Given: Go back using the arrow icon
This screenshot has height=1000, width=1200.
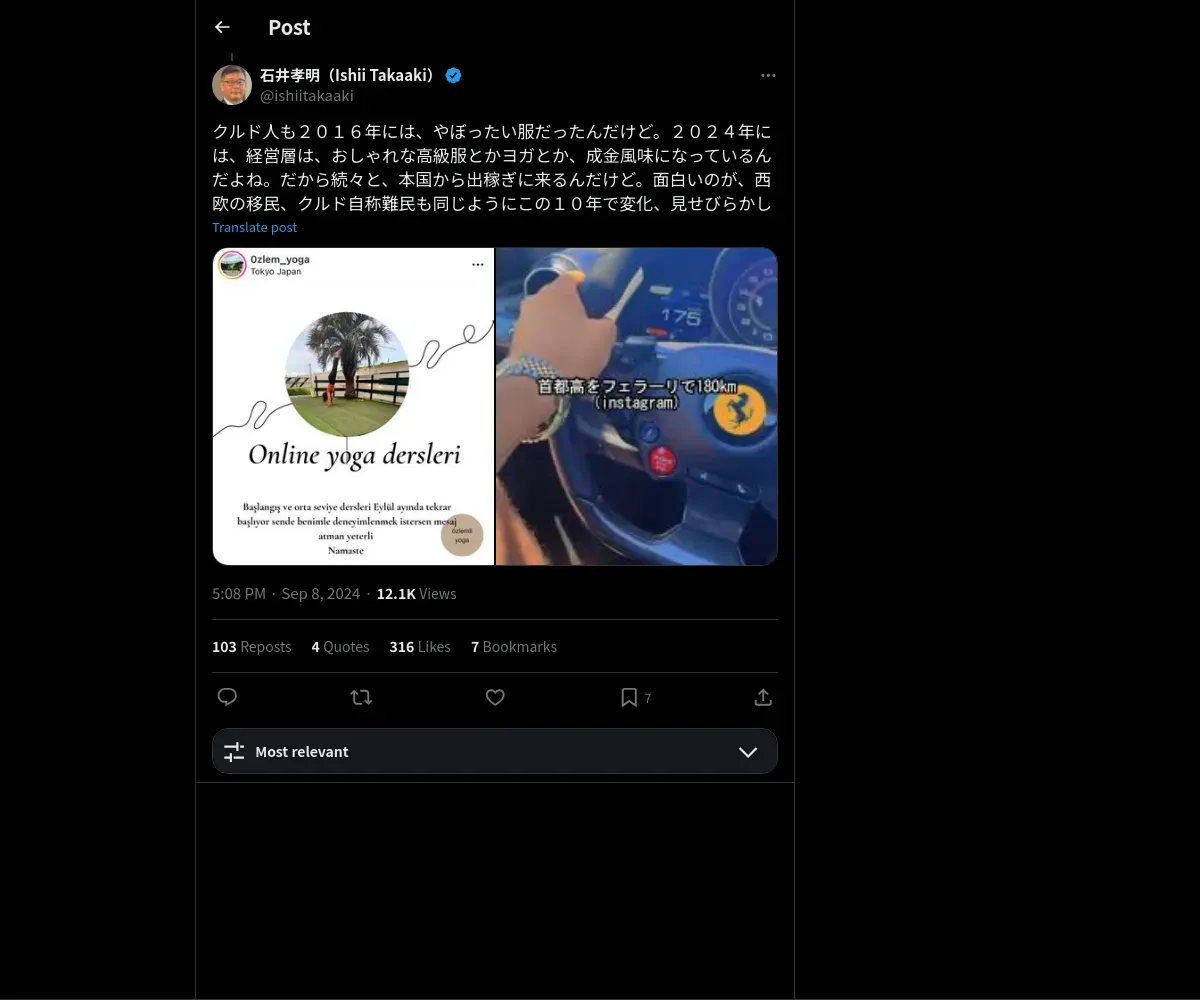Looking at the screenshot, I should coord(222,27).
